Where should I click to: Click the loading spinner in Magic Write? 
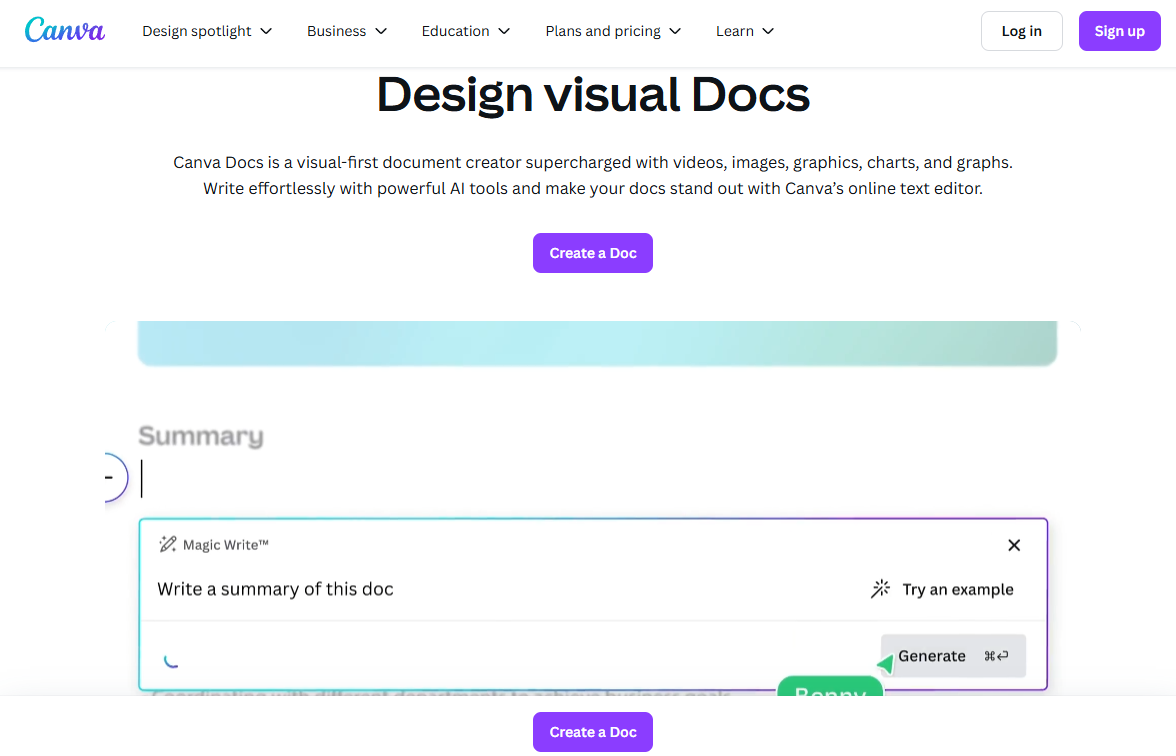(171, 661)
